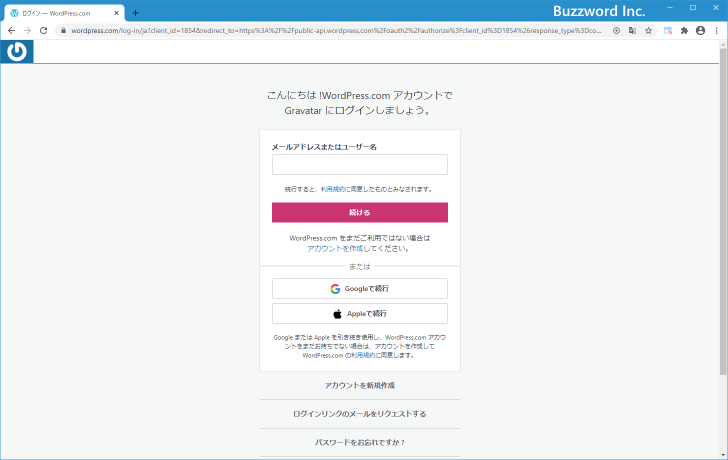Select the ログイン — WordPress.com tab
This screenshot has height=460, width=728.
64,13
